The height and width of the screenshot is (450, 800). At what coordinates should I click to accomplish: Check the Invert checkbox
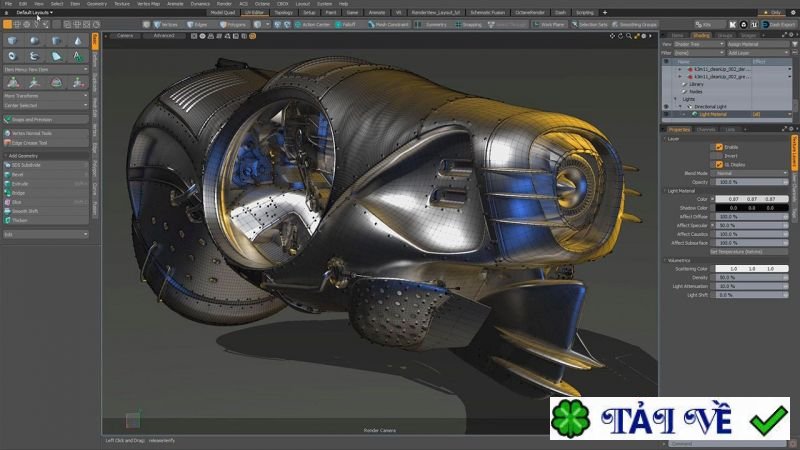tap(718, 156)
